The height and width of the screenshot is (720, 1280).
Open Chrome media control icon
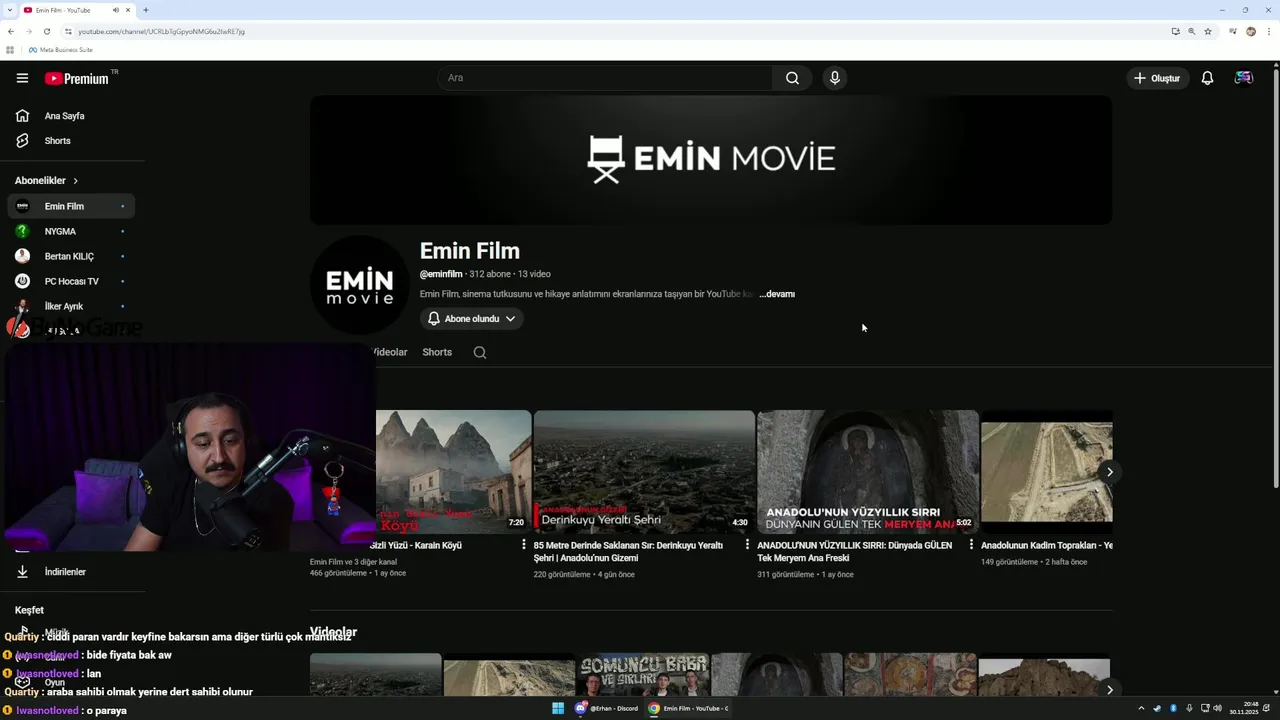pos(1233,31)
